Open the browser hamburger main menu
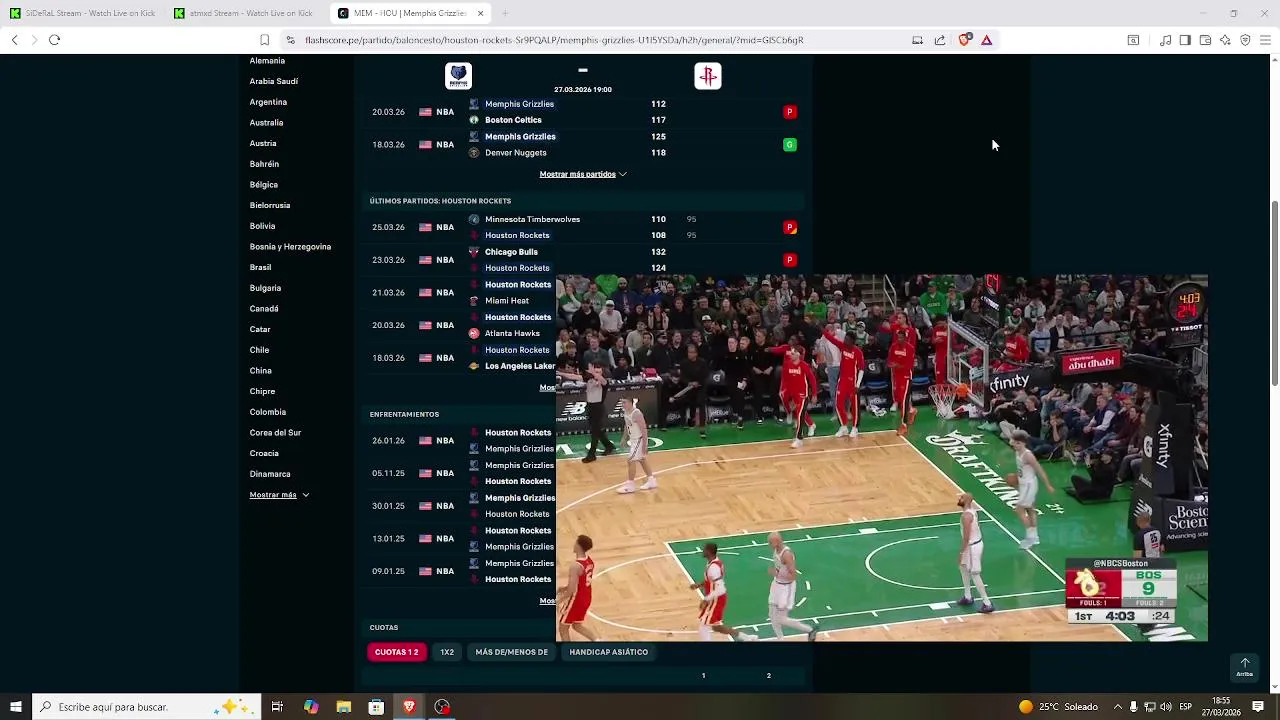The image size is (1280, 720). tap(1265, 40)
